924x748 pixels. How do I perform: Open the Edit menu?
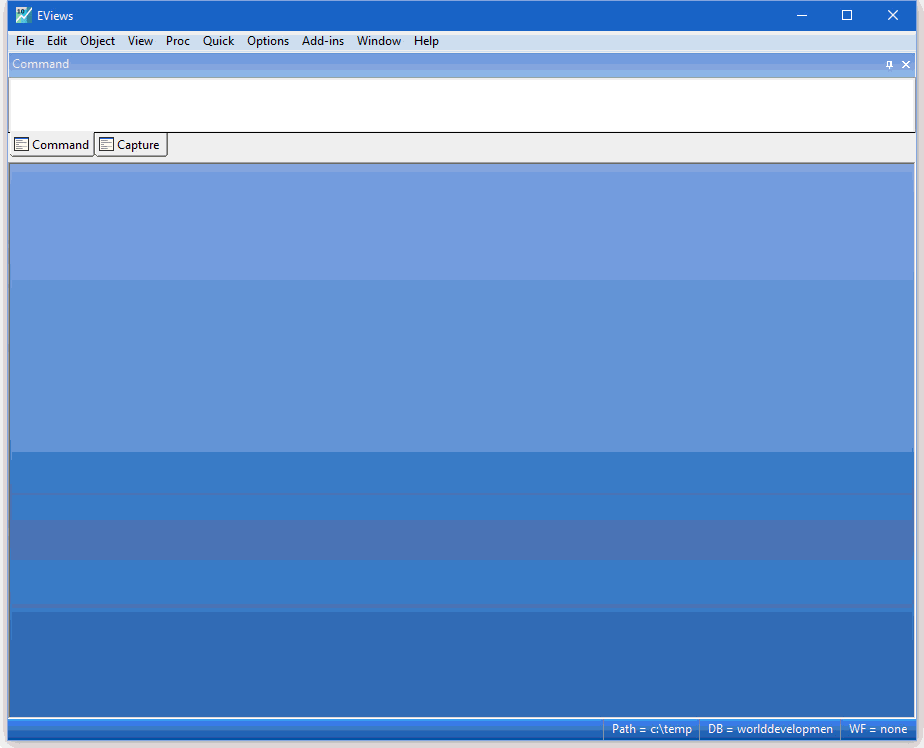pos(57,41)
